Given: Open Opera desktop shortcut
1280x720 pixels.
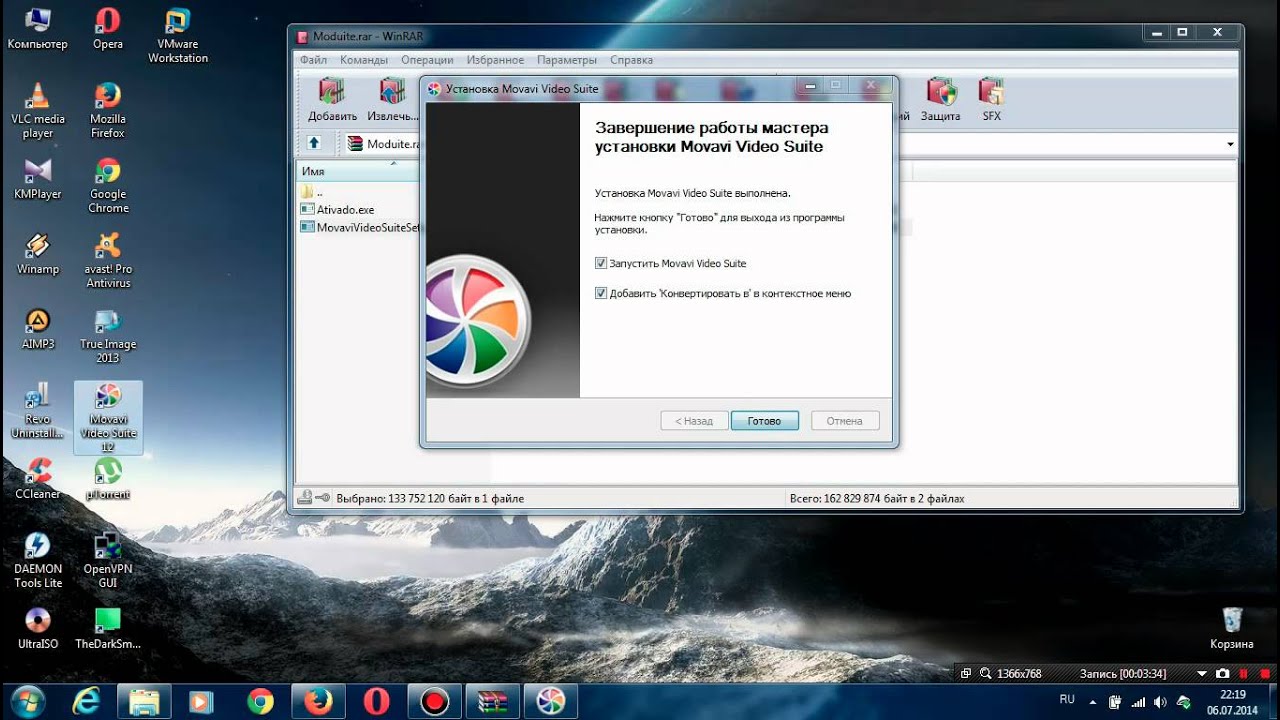Looking at the screenshot, I should pos(108,29).
